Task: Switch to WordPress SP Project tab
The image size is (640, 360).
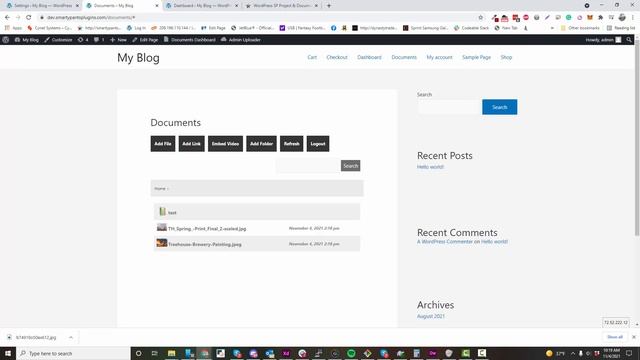Action: (282, 6)
